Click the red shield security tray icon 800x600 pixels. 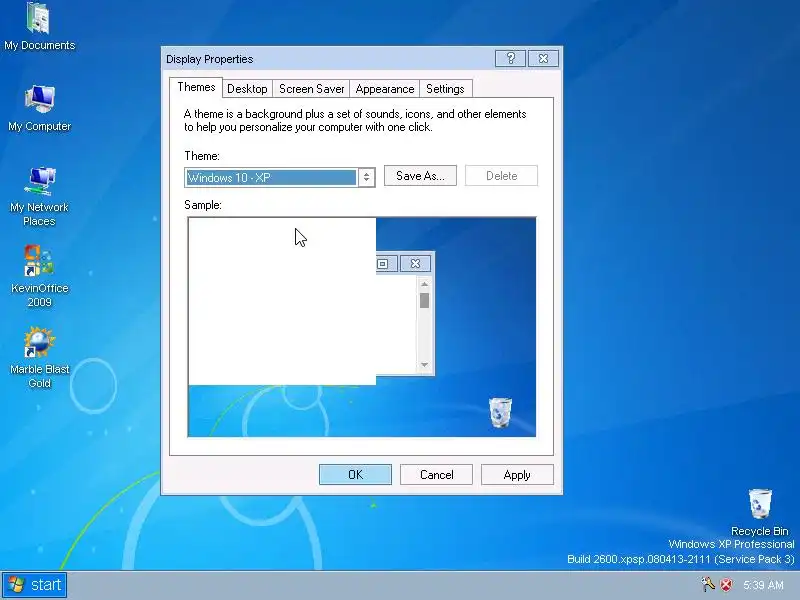[x=726, y=585]
